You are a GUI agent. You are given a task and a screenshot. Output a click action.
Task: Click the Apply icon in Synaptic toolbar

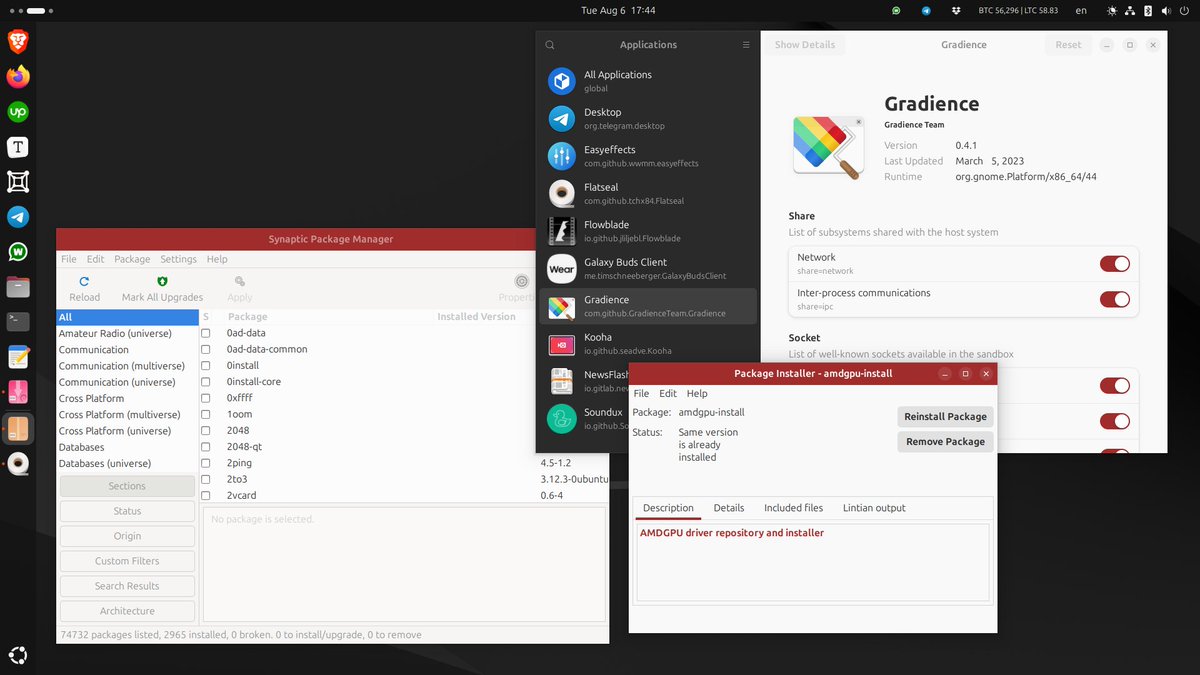(x=239, y=282)
